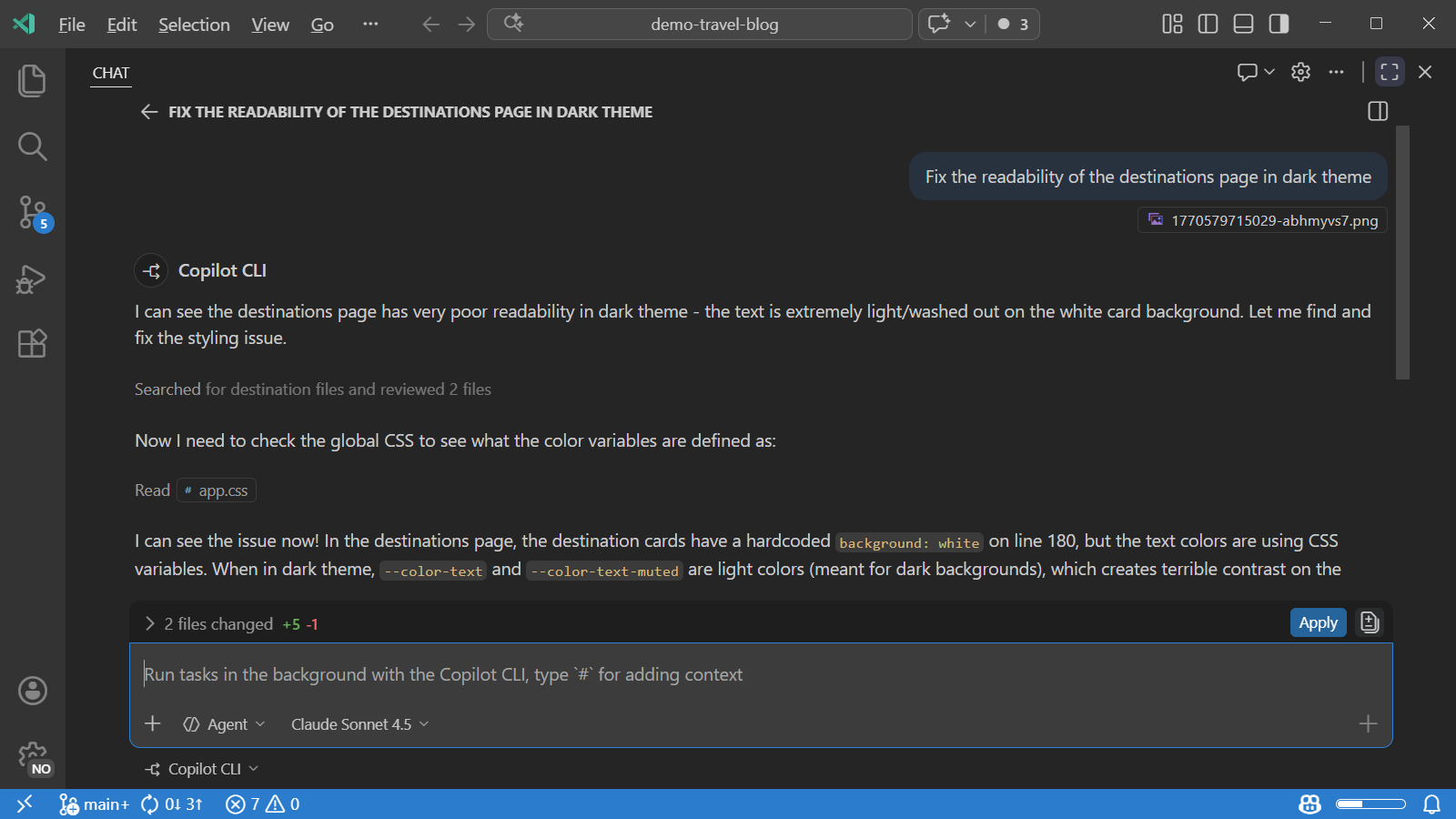Toggle the Primary Side Bar visibility

[1208, 25]
